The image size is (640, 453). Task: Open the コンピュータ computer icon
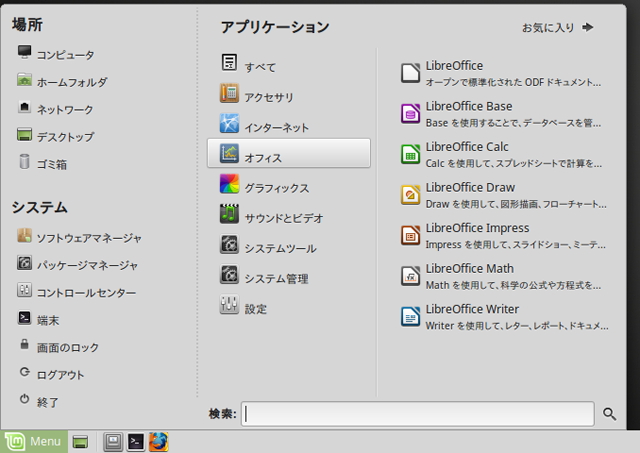tap(24, 52)
